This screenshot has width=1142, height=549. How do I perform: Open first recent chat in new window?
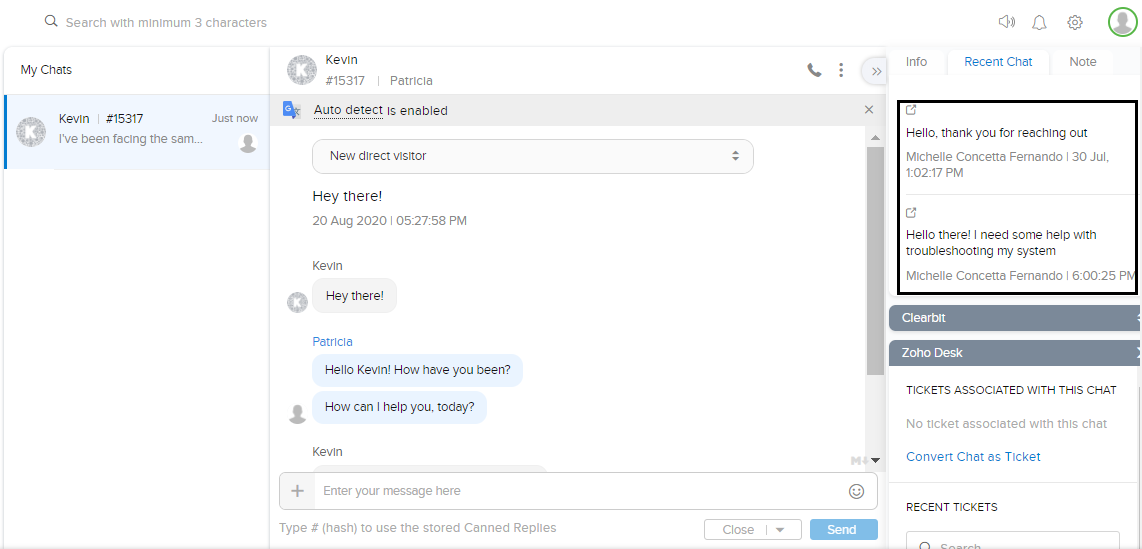(x=911, y=111)
